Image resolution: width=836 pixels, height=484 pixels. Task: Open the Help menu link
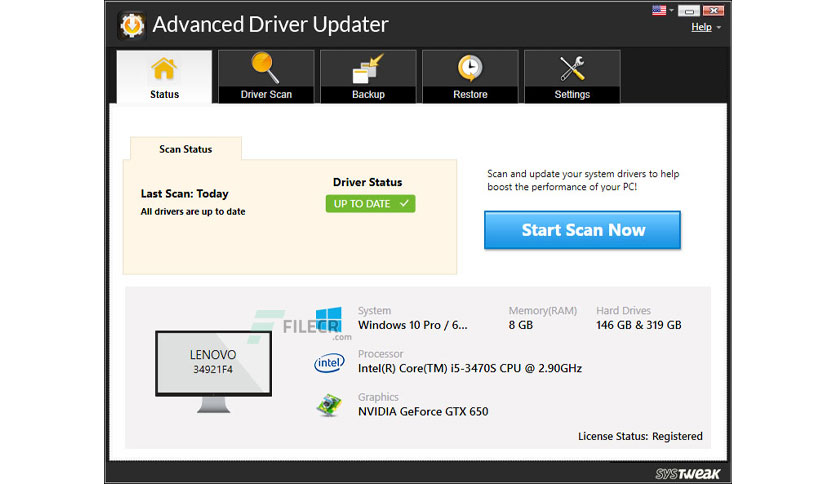[701, 27]
